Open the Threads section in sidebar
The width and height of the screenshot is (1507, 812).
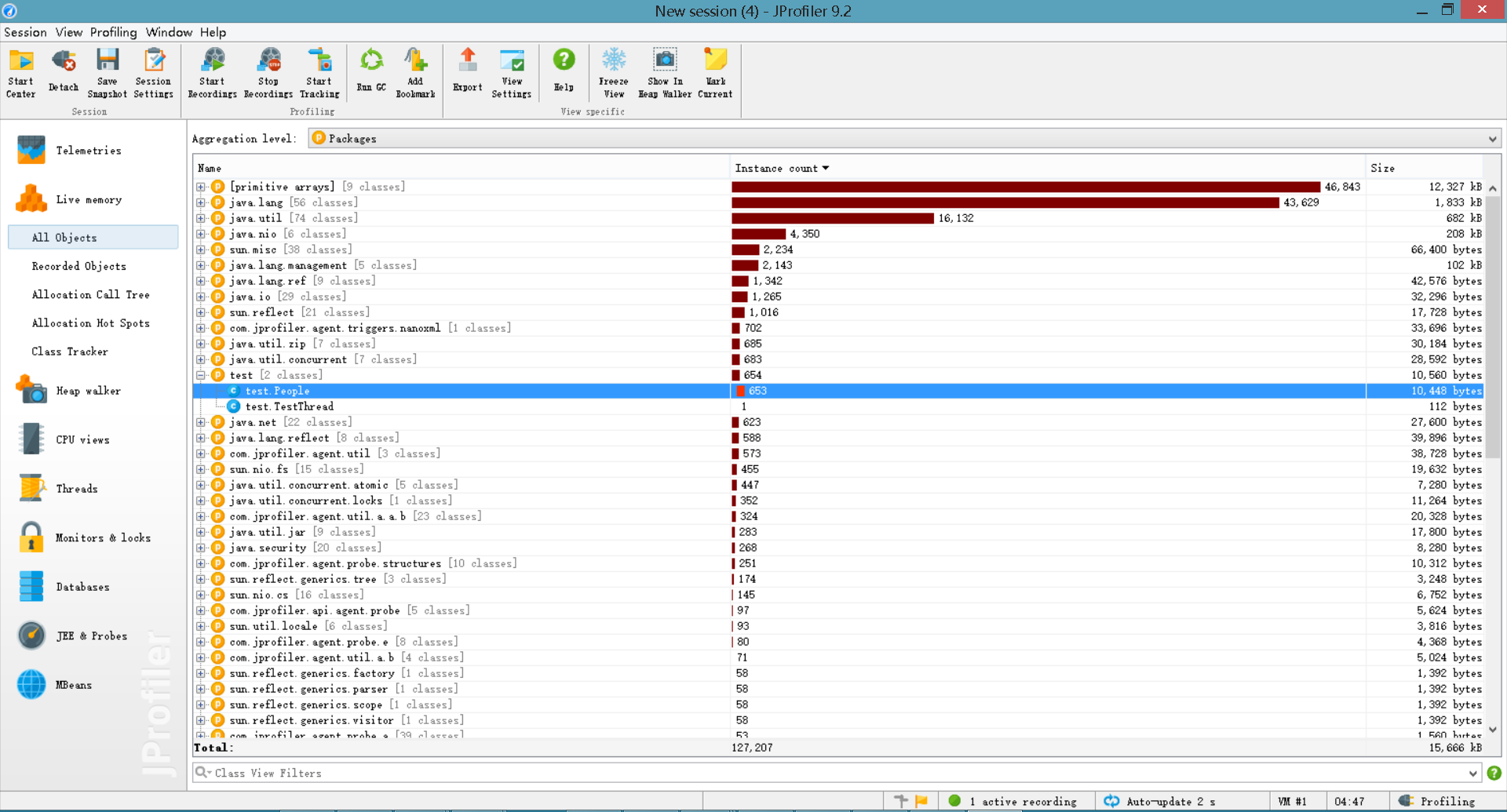pos(77,489)
